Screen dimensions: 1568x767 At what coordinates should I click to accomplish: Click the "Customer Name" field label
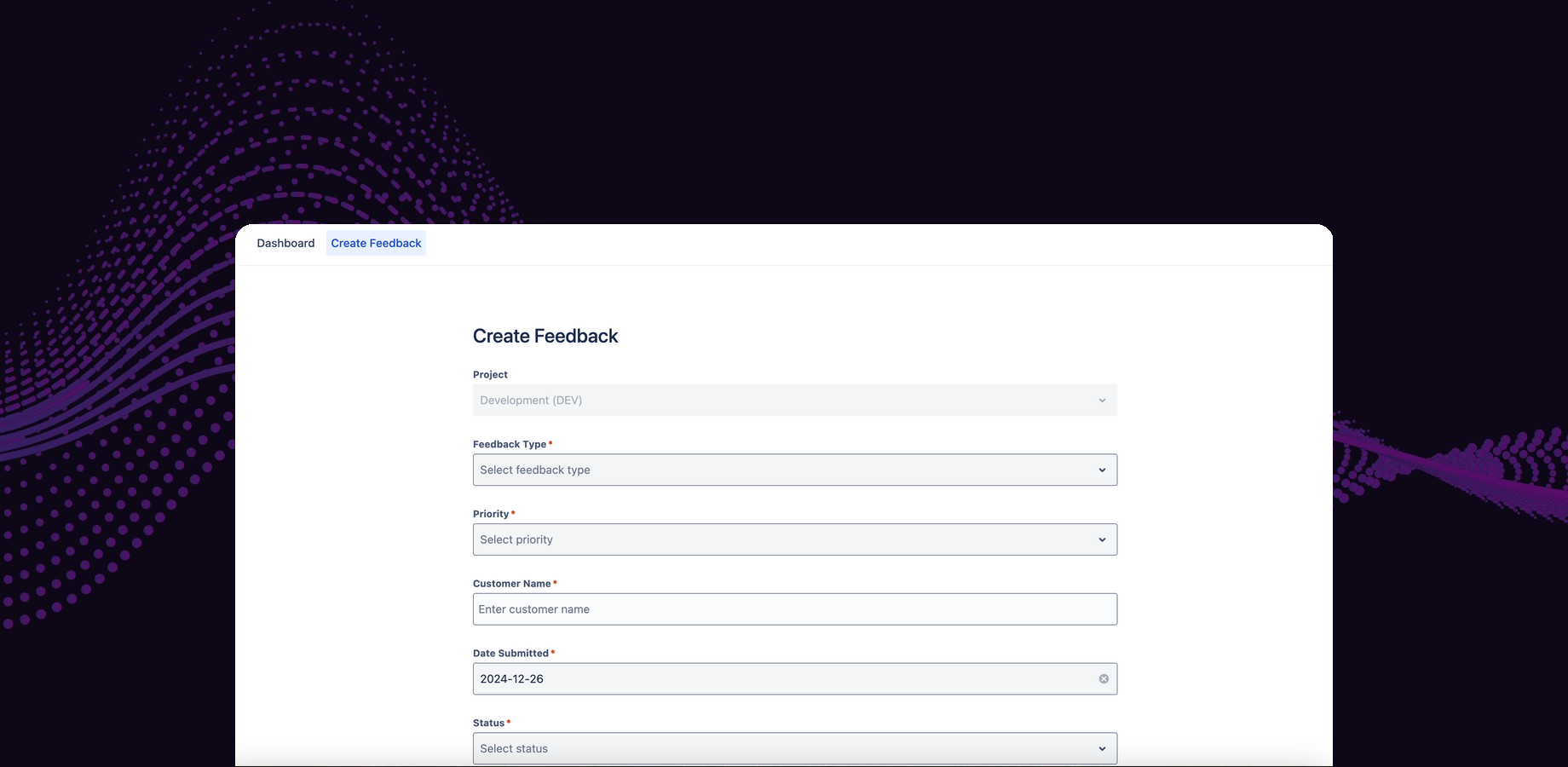(x=512, y=584)
